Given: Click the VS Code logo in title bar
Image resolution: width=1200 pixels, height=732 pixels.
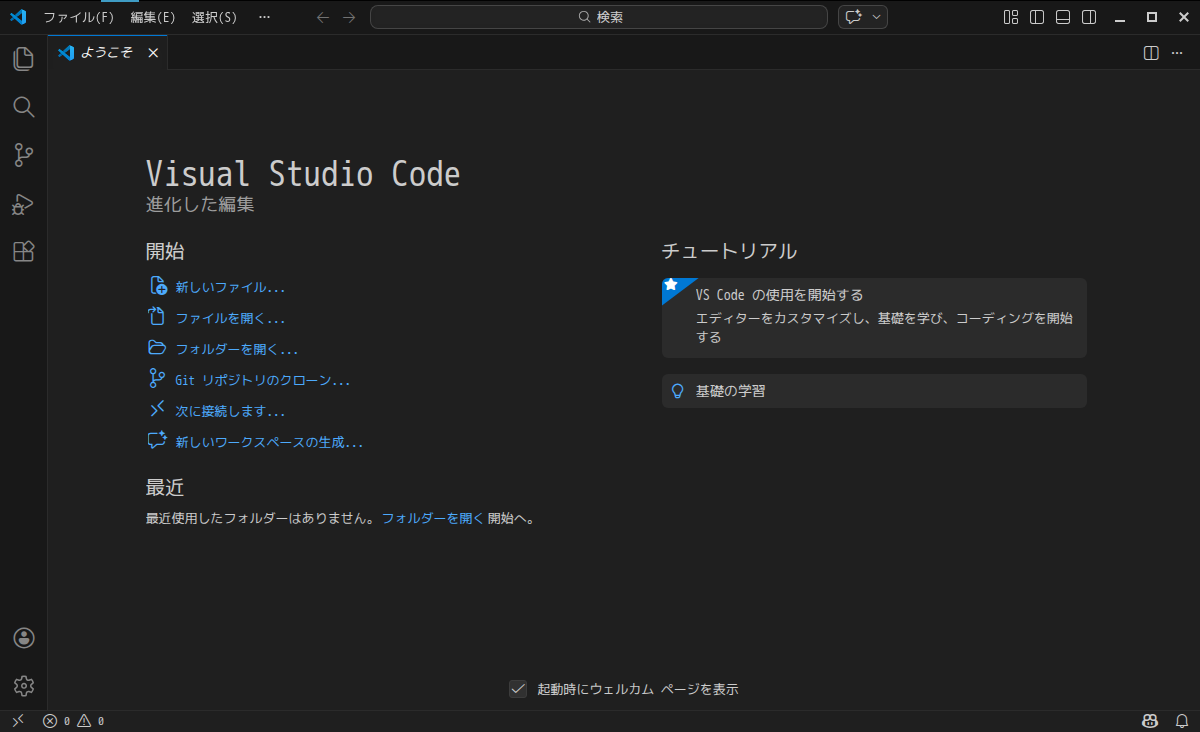Looking at the screenshot, I should (x=18, y=17).
